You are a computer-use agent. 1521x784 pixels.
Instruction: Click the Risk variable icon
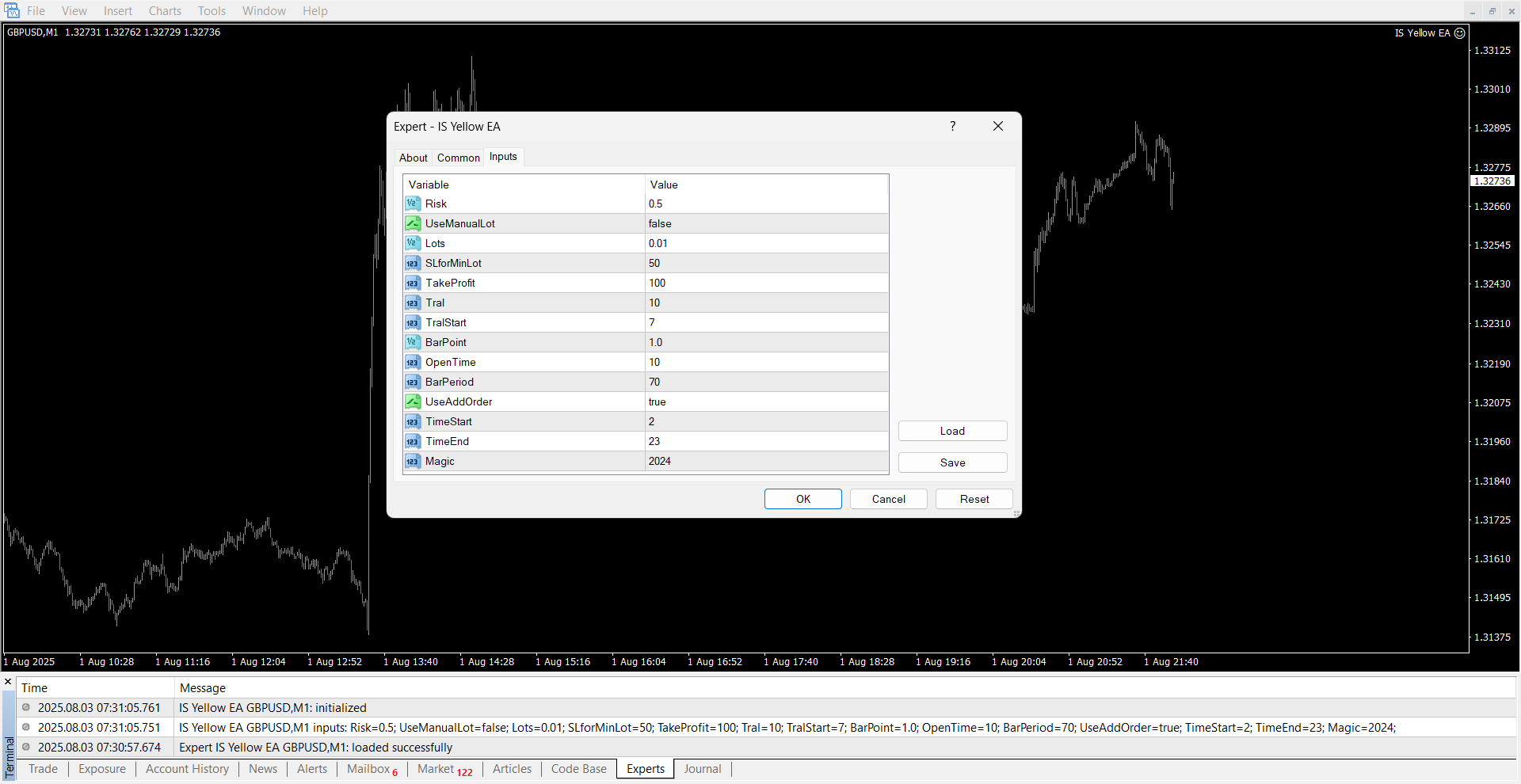tap(413, 204)
